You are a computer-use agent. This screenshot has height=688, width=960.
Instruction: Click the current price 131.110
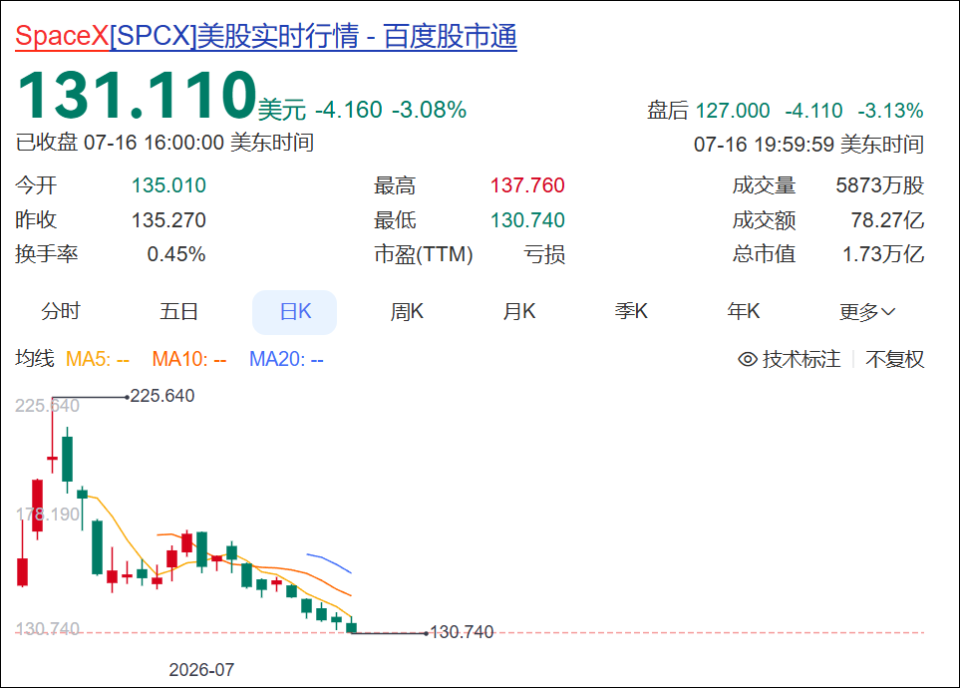tap(137, 94)
